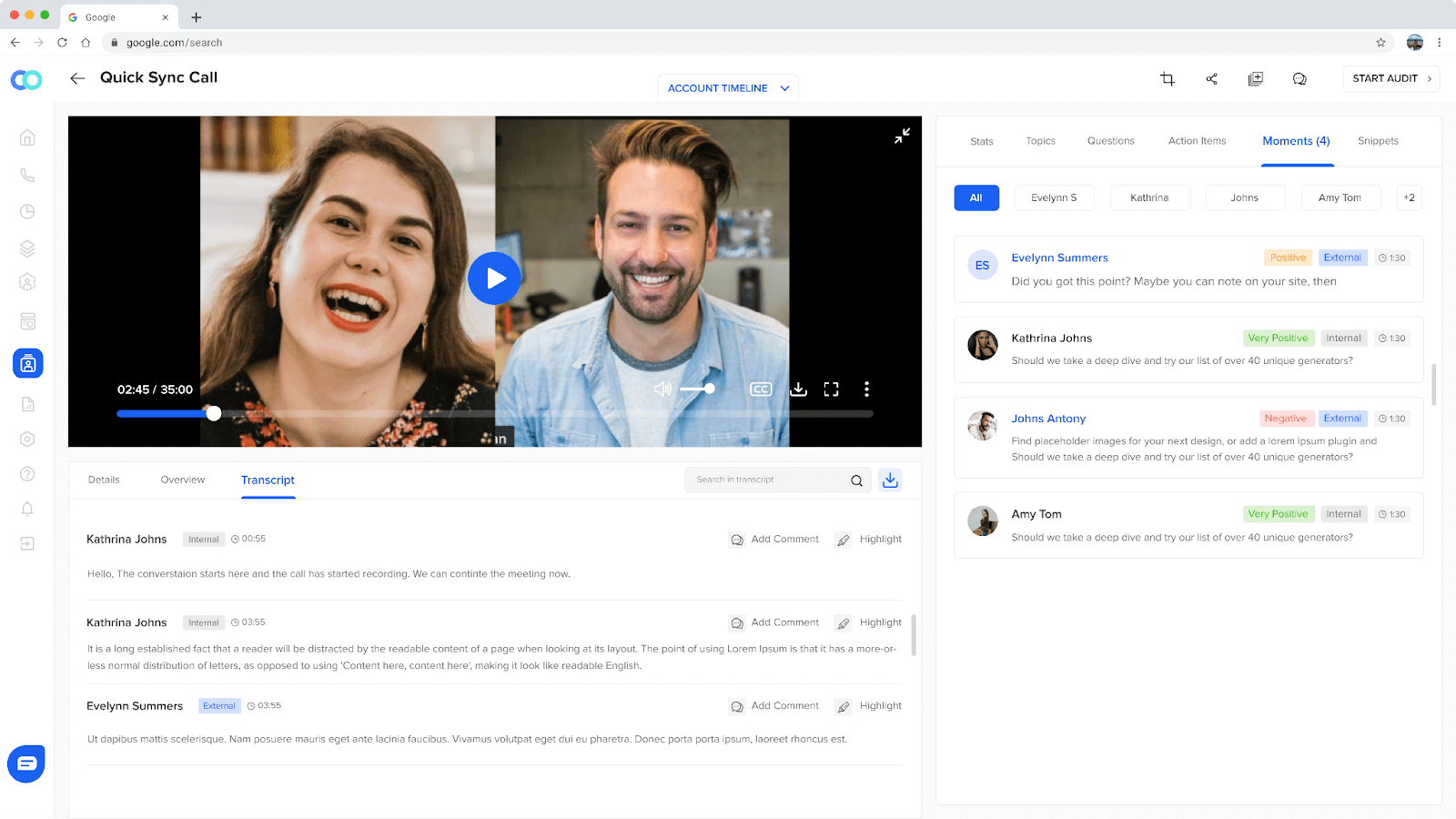Image resolution: width=1456 pixels, height=819 pixels.
Task: Download the transcript using the download icon
Action: [889, 480]
